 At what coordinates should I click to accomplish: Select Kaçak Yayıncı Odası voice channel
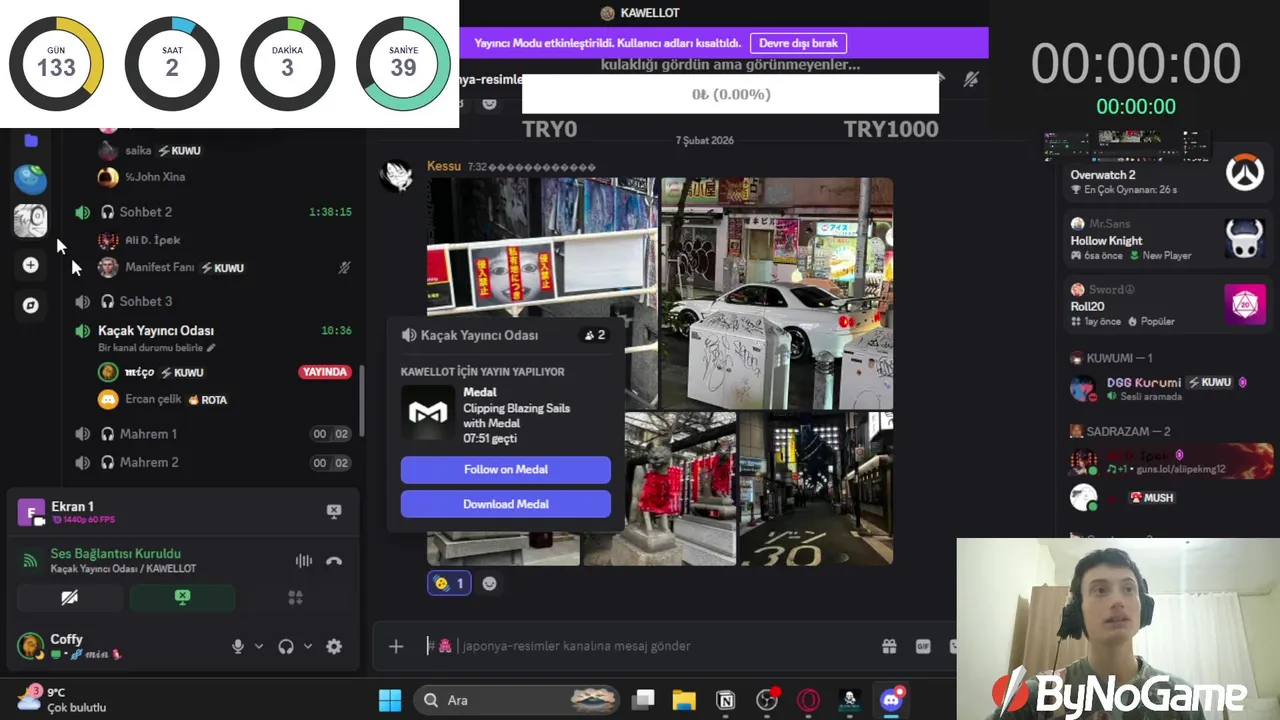click(156, 330)
